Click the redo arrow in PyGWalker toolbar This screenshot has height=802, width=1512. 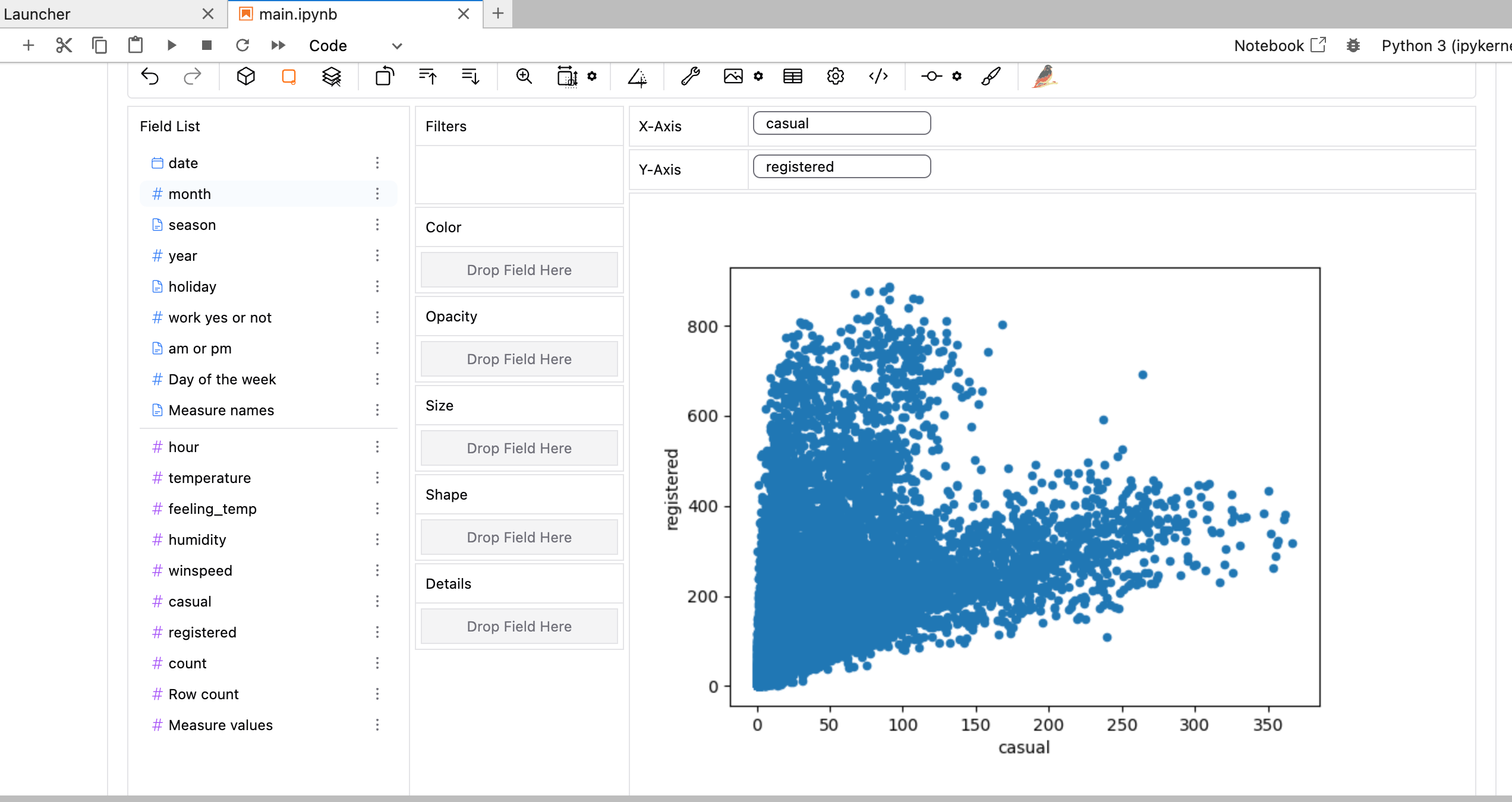tap(193, 77)
